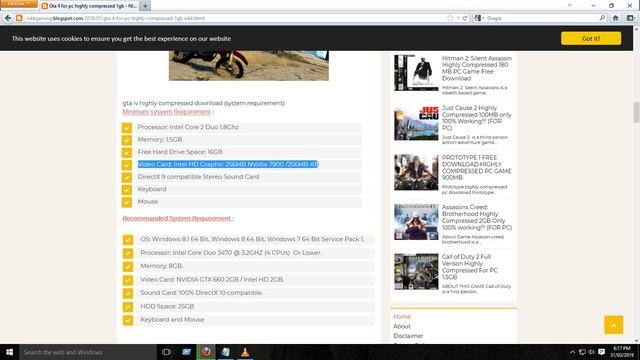Image resolution: width=640 pixels, height=360 pixels.
Task: Open the Windows Start menu
Action: click(x=9, y=352)
